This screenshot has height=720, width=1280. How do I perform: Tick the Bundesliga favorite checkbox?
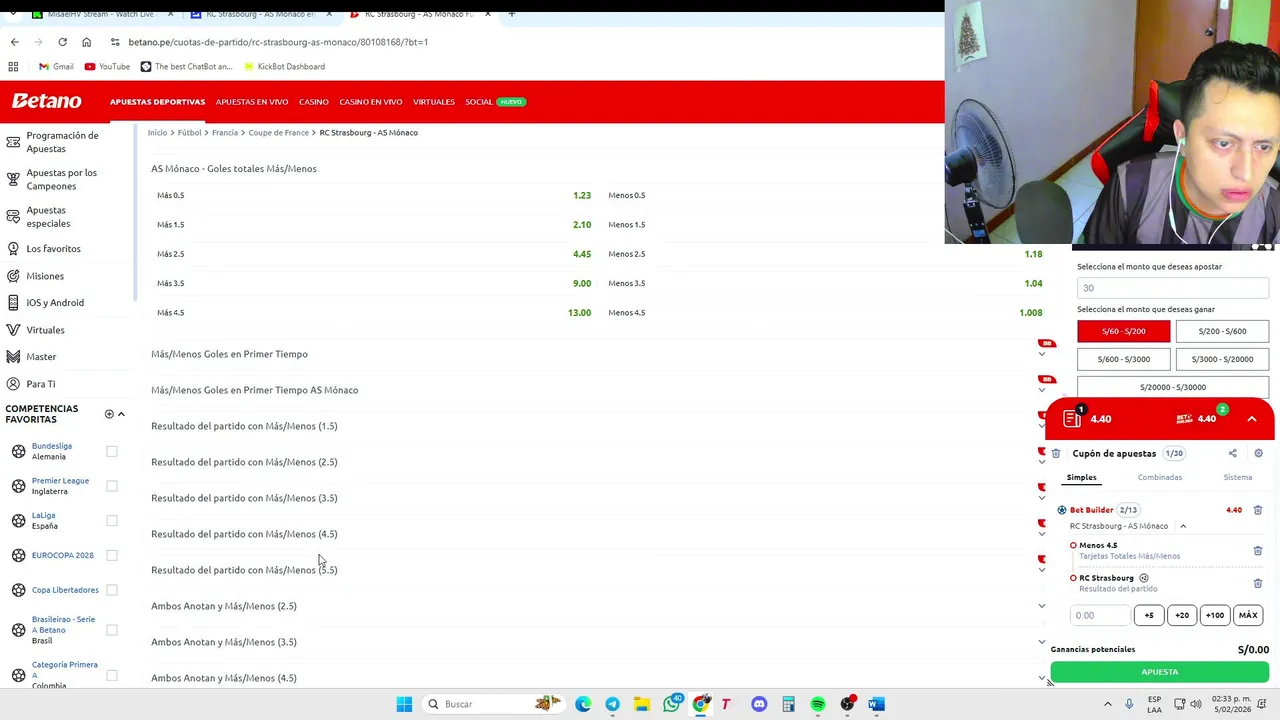click(x=112, y=451)
